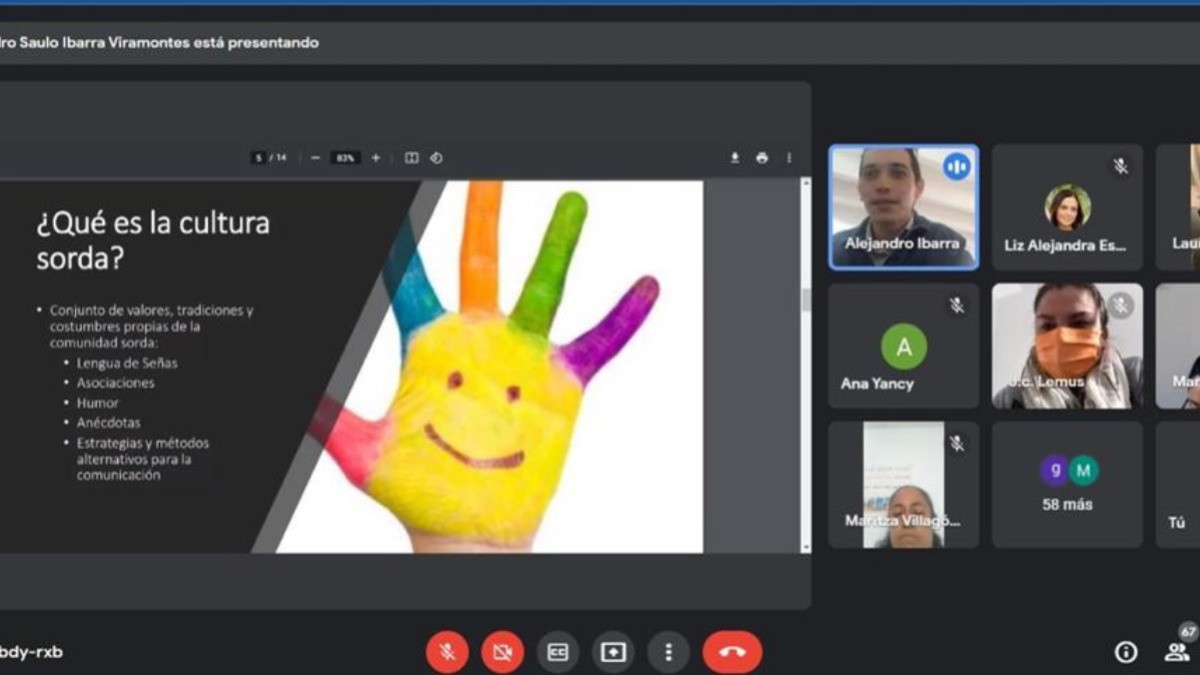Open the meeting details info icon
The image size is (1200, 675).
(x=1126, y=652)
